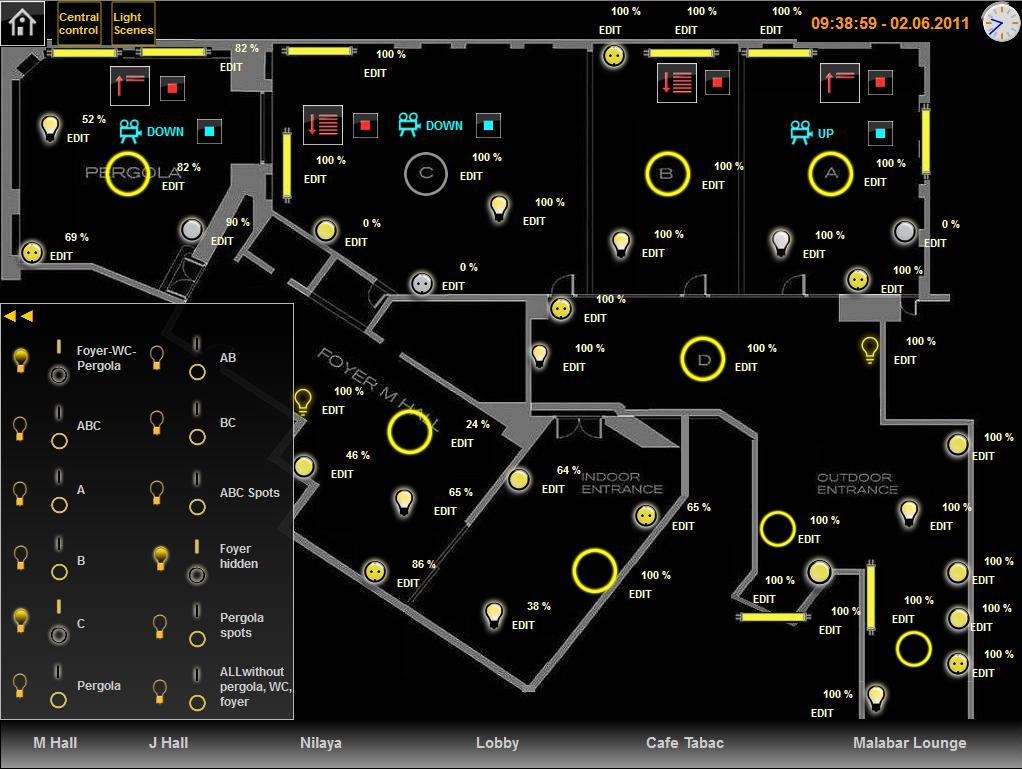
Task: Collapse the light scenes panel with the arrows
Action: [x=18, y=316]
